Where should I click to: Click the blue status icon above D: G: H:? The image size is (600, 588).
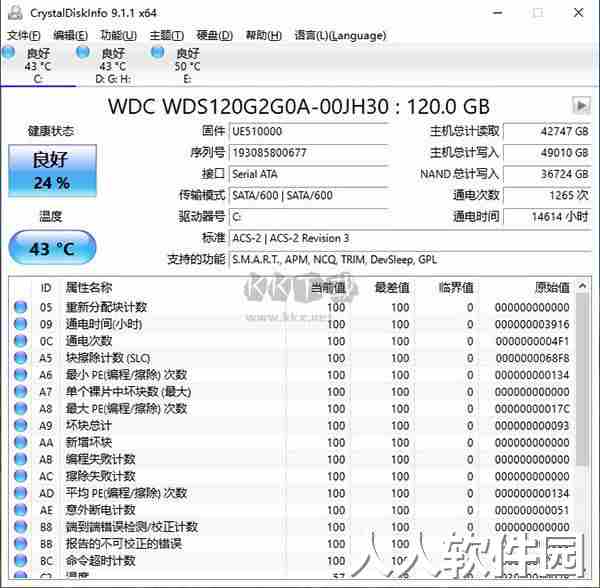[83, 52]
